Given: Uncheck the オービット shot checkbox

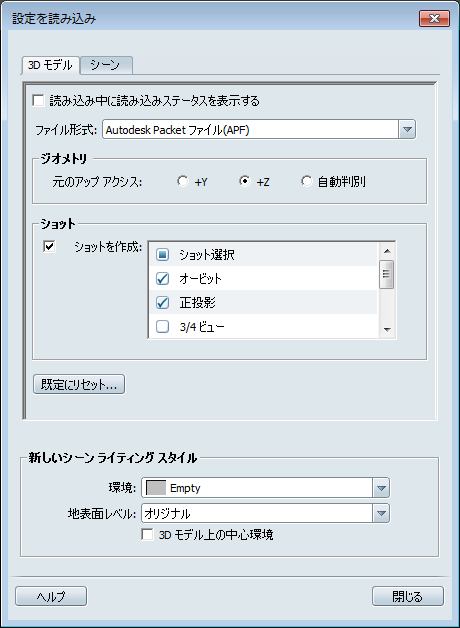Looking at the screenshot, I should click(x=163, y=278).
